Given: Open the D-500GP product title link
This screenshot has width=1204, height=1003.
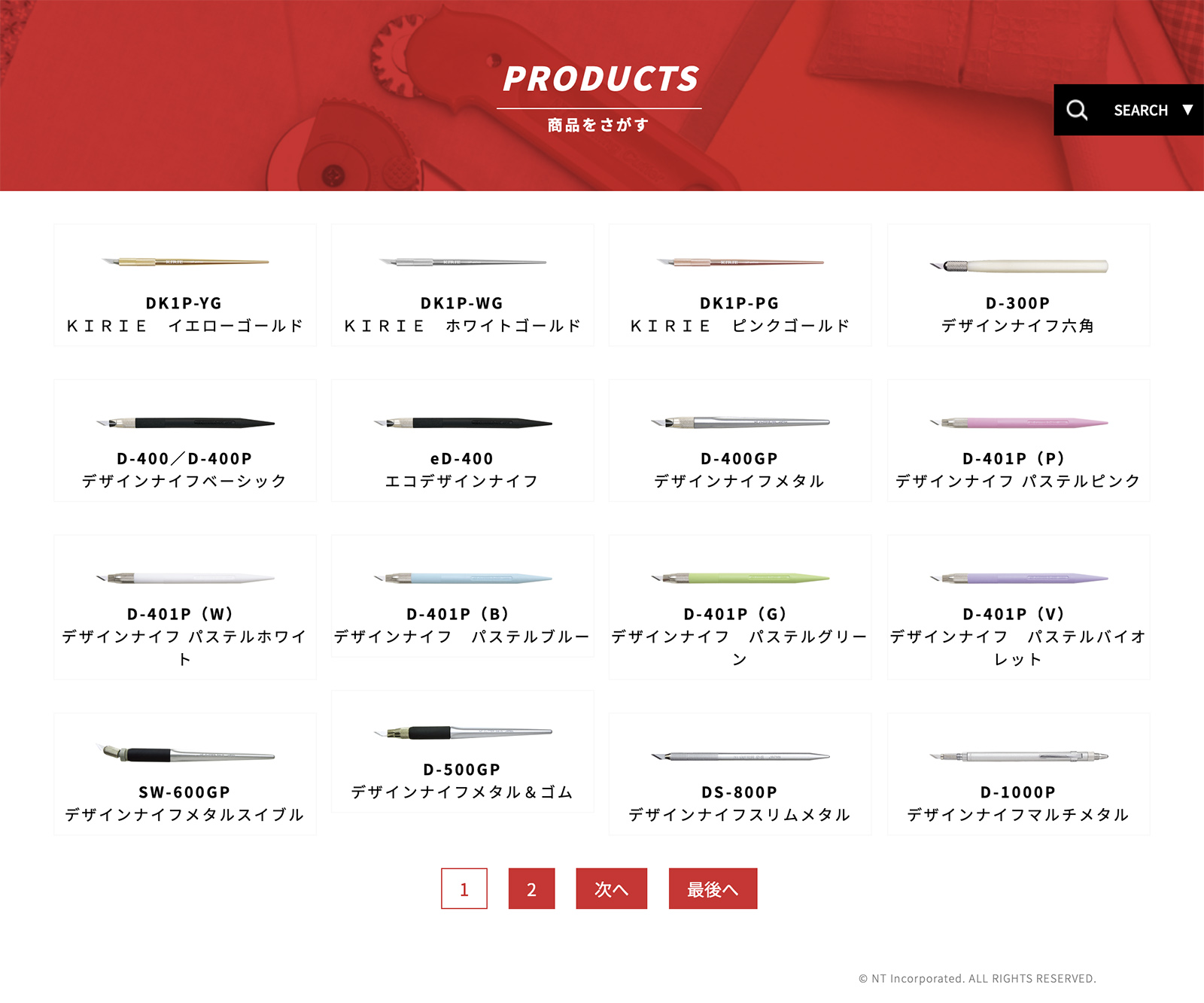Looking at the screenshot, I should click(462, 770).
